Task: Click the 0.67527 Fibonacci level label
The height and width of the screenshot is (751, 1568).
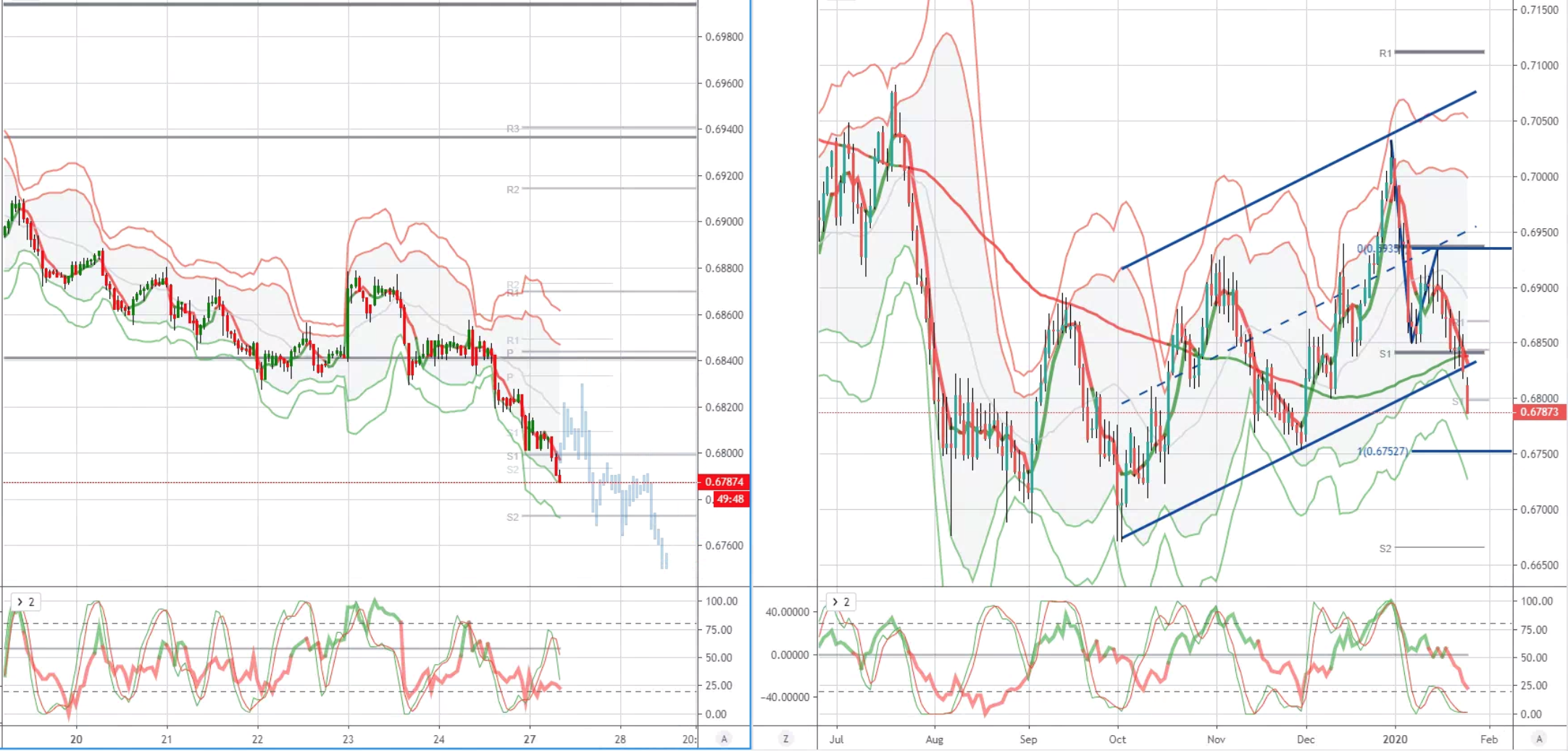Action: point(1383,451)
